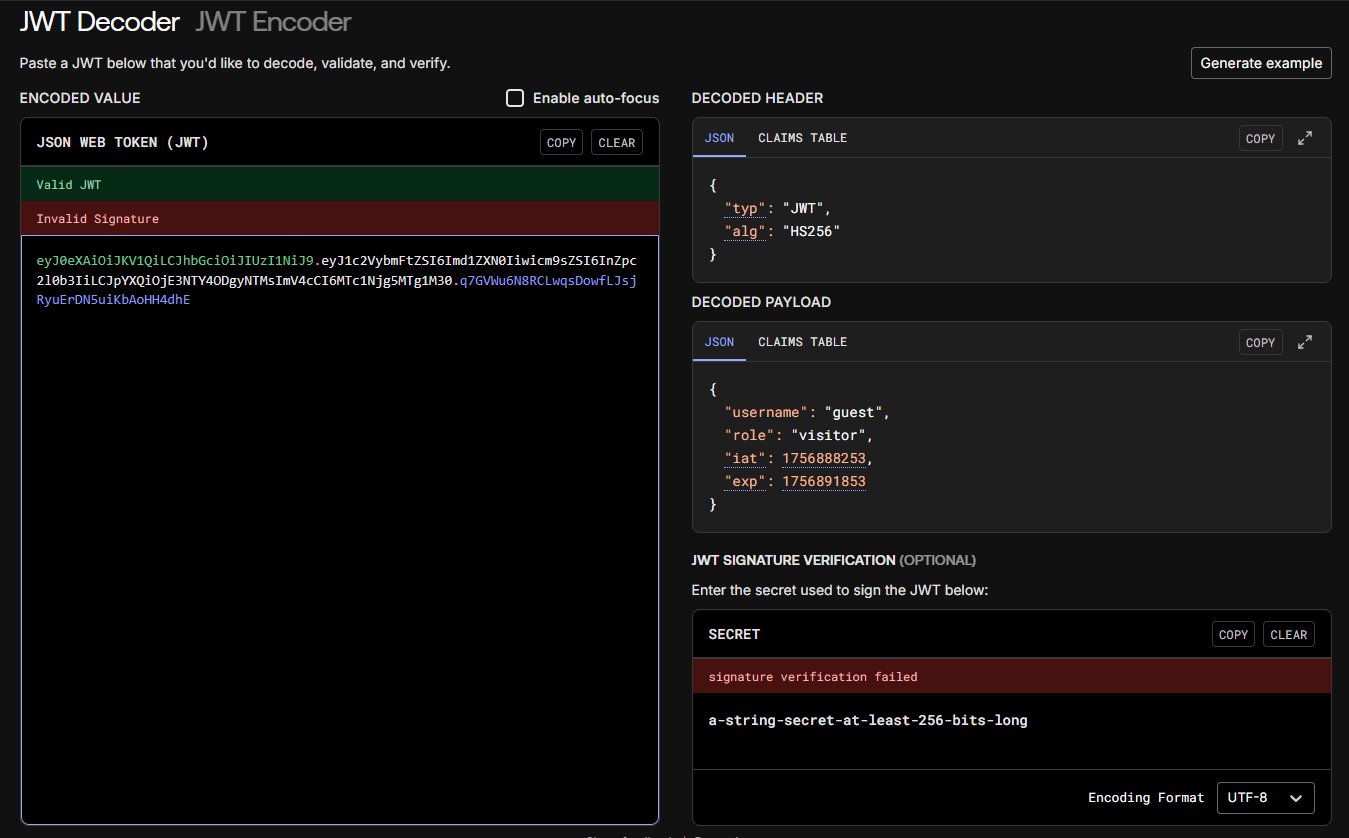Image resolution: width=1349 pixels, height=838 pixels.
Task: Click the "username" key in payload
Action: [x=767, y=412]
